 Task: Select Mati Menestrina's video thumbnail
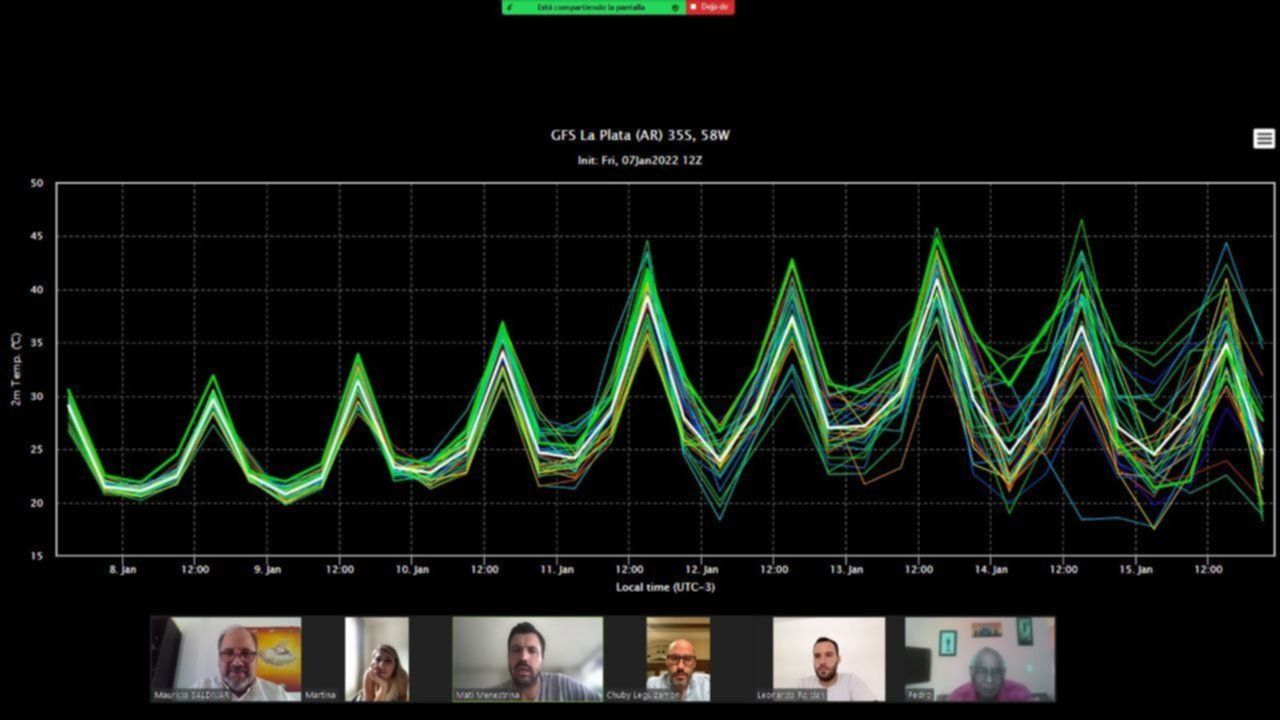(527, 658)
